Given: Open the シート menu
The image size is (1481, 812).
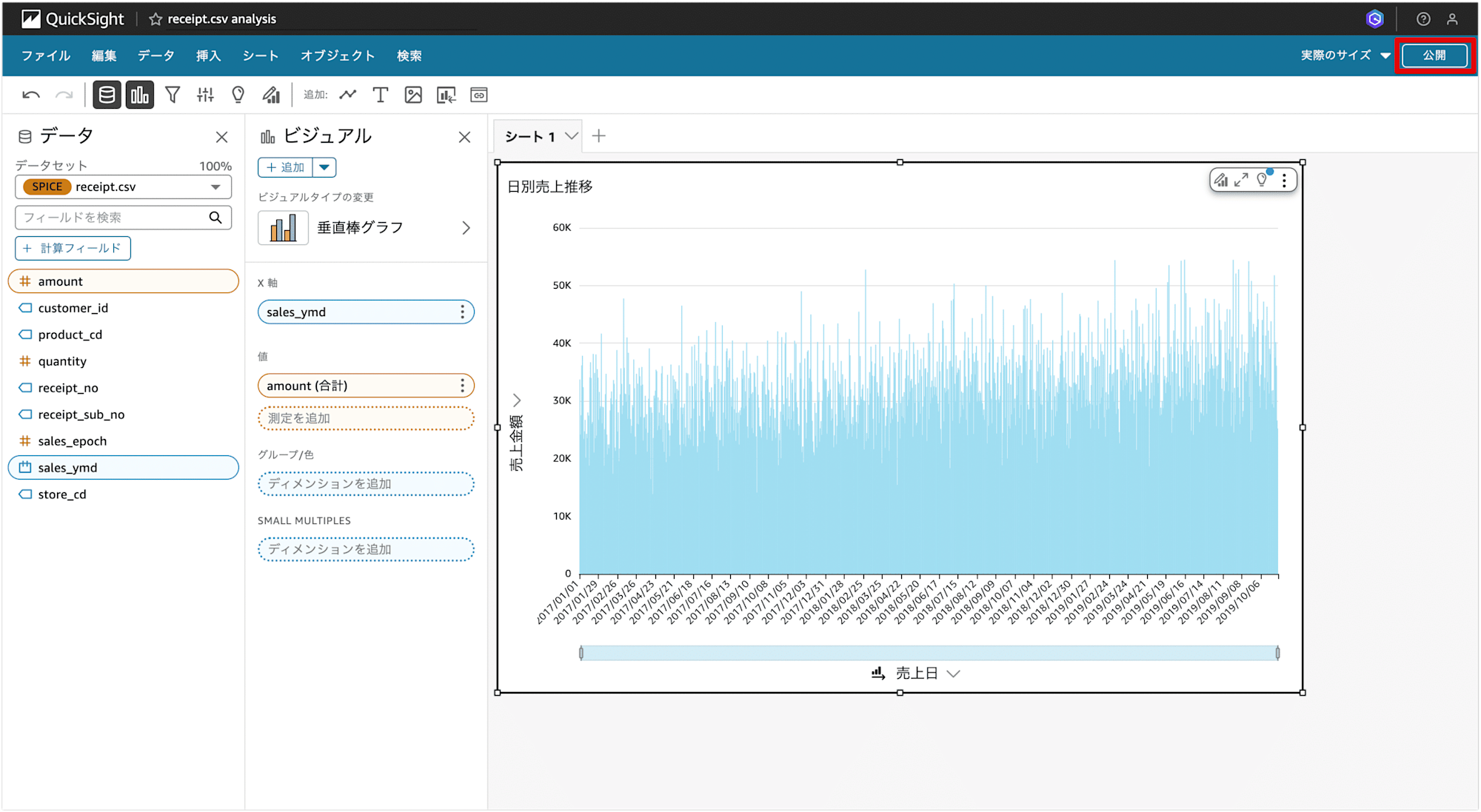Looking at the screenshot, I should [x=261, y=56].
